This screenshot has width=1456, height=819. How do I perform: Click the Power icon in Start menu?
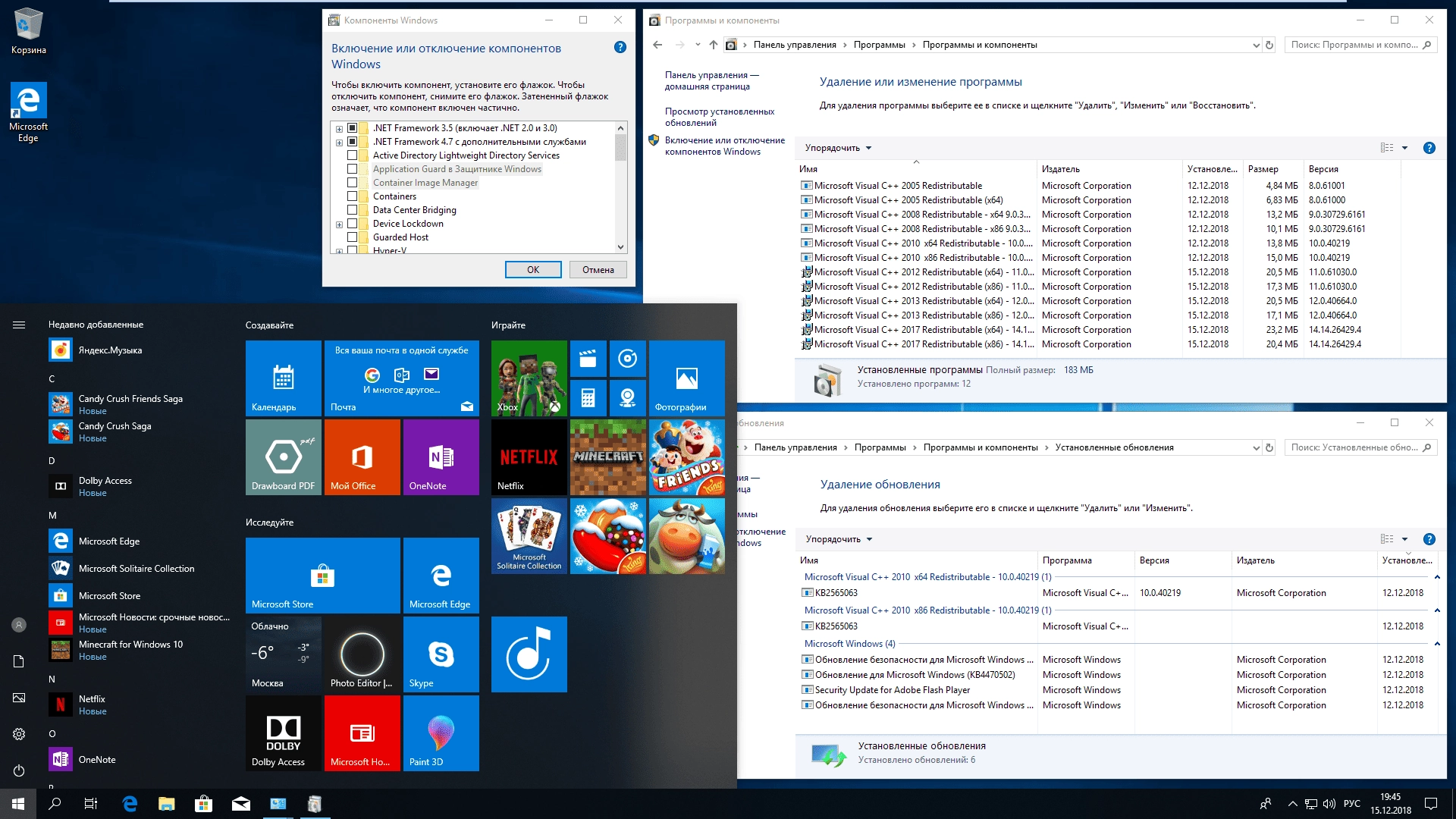(x=19, y=770)
